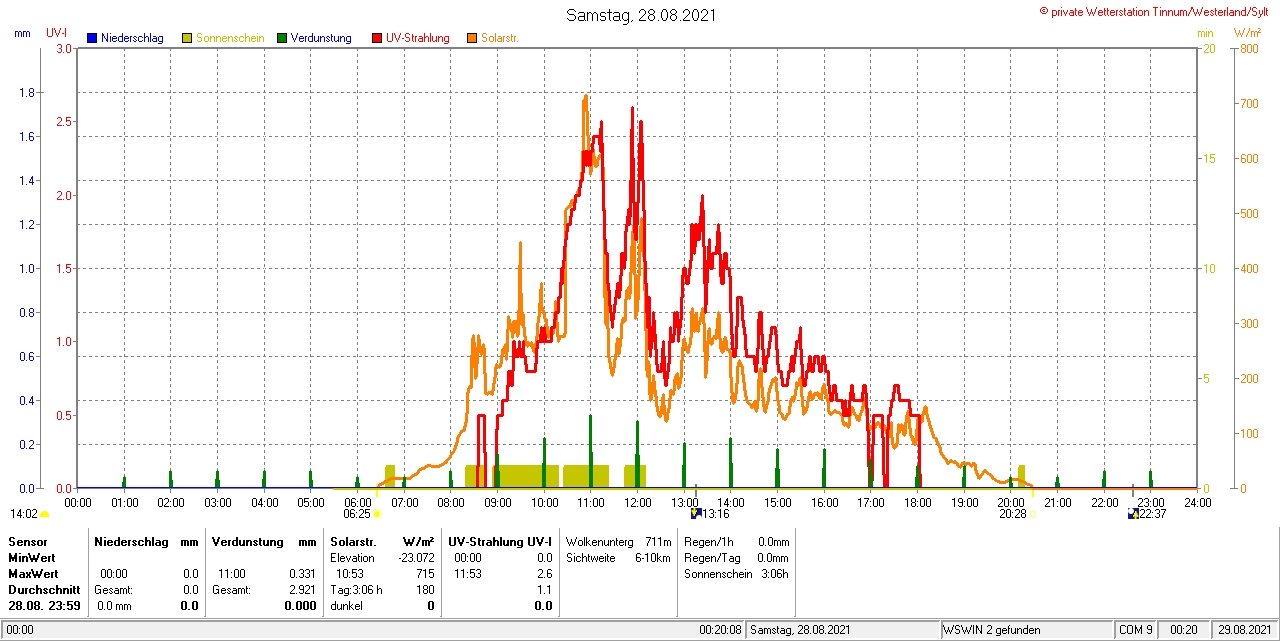
Task: Select the Verdunstung legend label
Action: pos(322,38)
